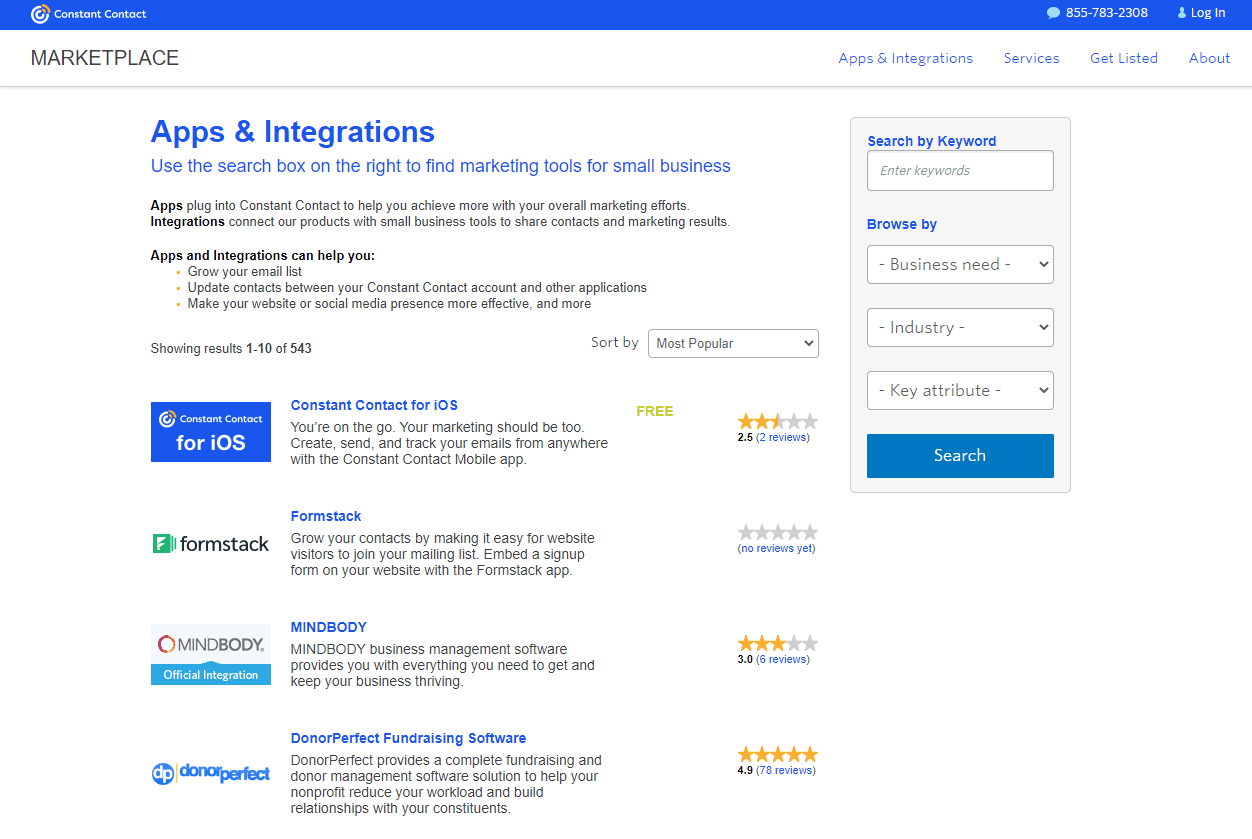This screenshot has height=839, width=1252.
Task: Click the Log In link
Action: (x=1208, y=13)
